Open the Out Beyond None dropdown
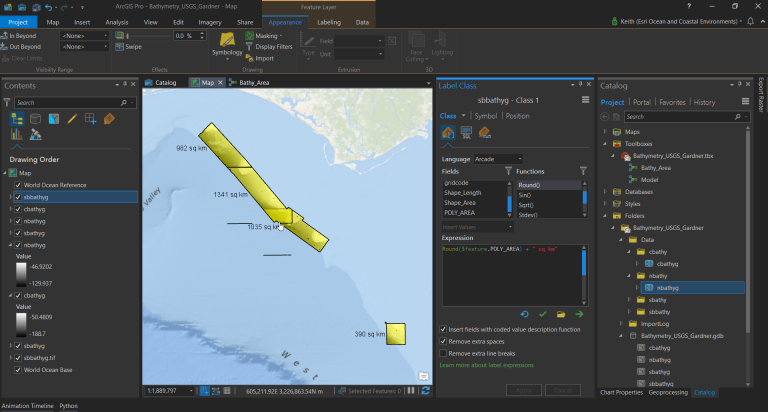This screenshot has height=412, width=768. tap(84, 47)
